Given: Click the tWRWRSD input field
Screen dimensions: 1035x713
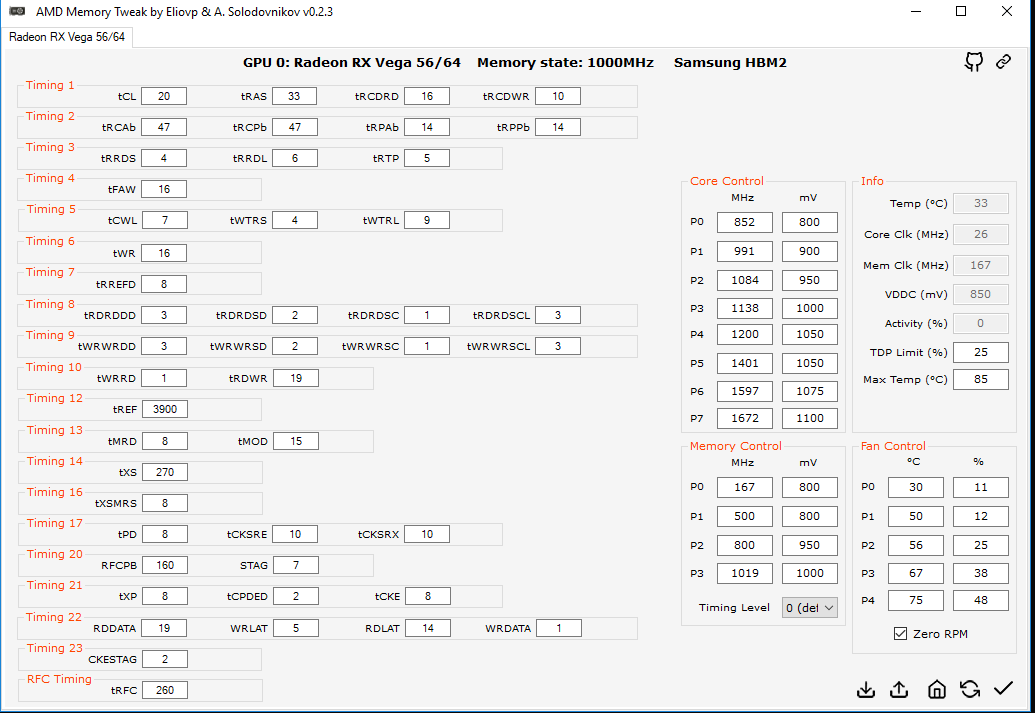Looking at the screenshot, I should (294, 347).
